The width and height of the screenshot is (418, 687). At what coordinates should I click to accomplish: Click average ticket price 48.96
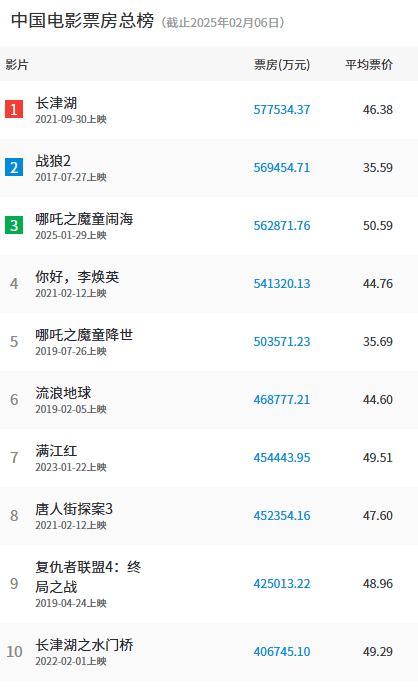tap(378, 584)
